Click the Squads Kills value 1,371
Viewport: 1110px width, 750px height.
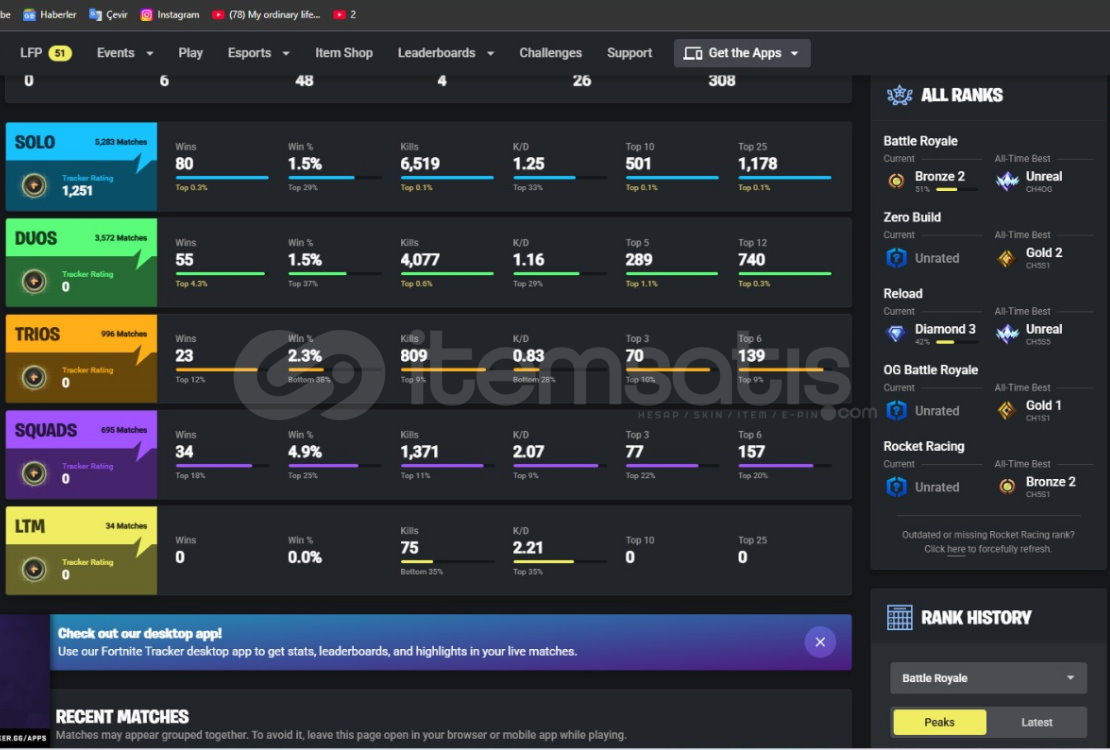(419, 452)
